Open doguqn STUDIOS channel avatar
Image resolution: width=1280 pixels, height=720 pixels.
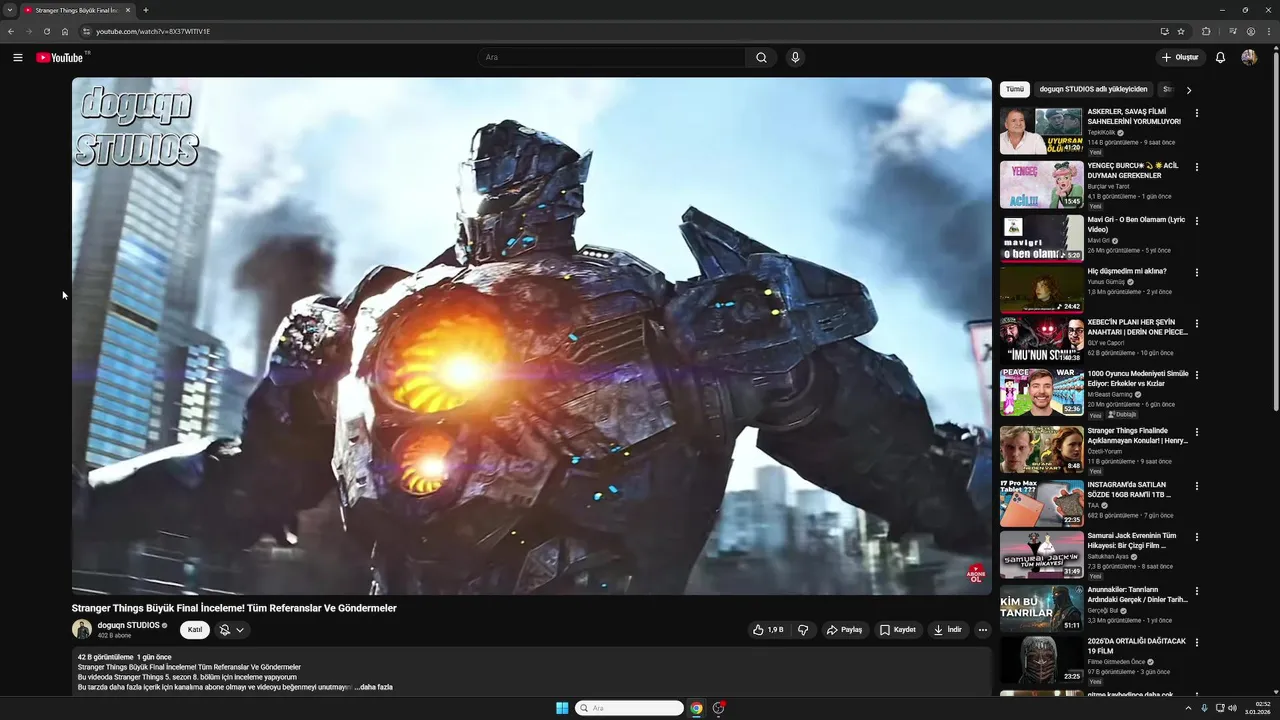pos(82,629)
